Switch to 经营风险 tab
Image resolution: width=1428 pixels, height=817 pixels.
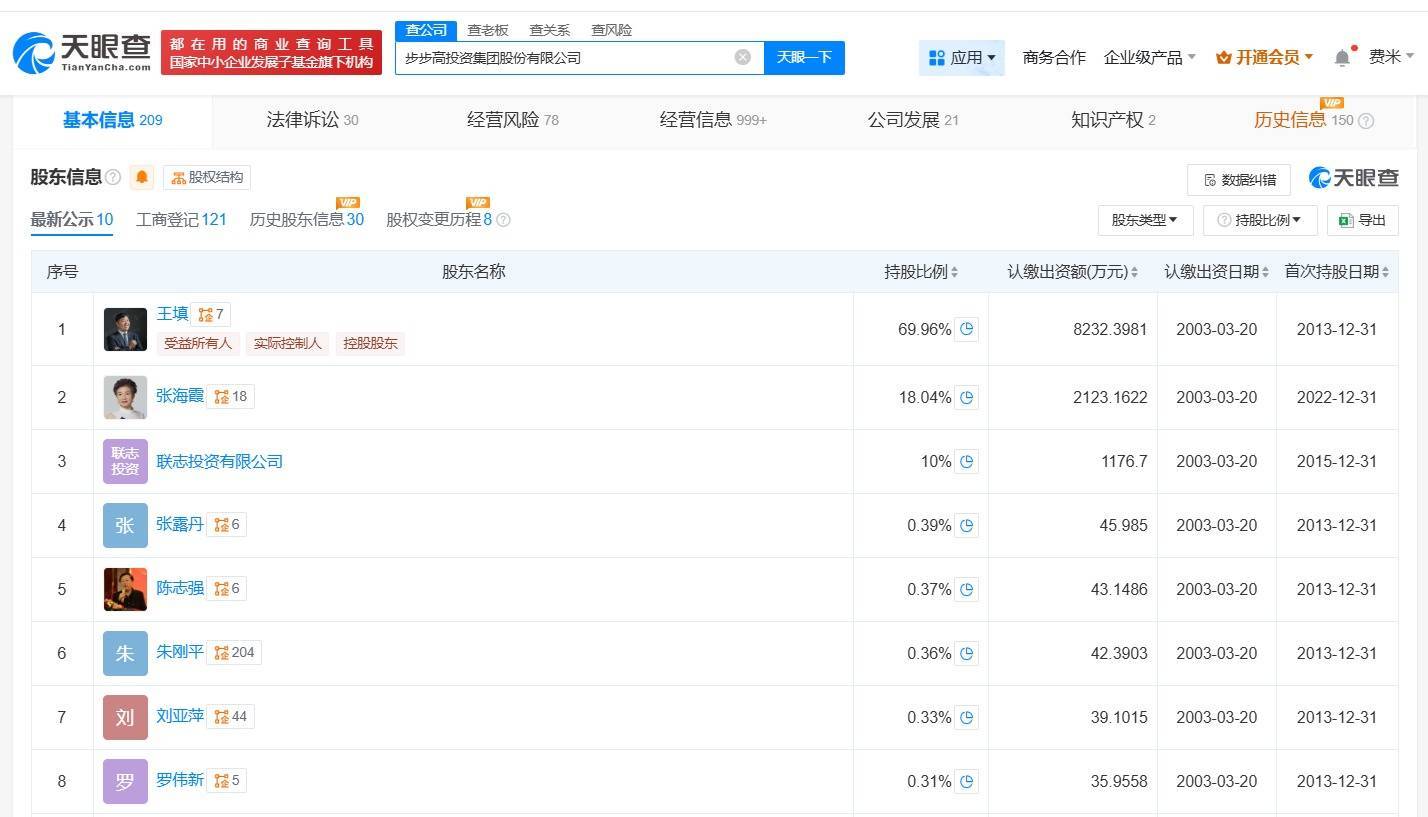coord(513,120)
